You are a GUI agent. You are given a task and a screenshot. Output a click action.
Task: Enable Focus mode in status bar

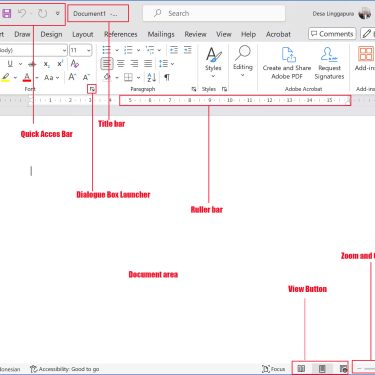[x=273, y=369]
